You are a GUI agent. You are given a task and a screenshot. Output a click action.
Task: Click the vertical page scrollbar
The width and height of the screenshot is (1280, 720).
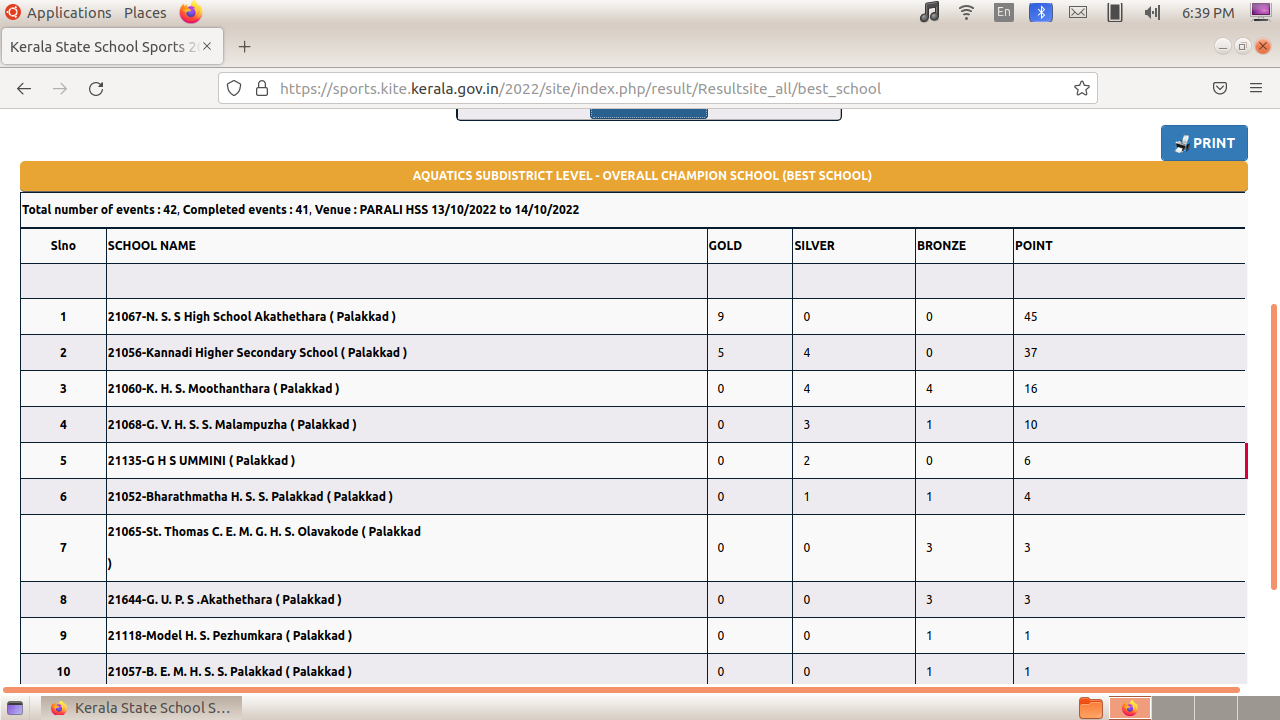pyautogui.click(x=1273, y=445)
